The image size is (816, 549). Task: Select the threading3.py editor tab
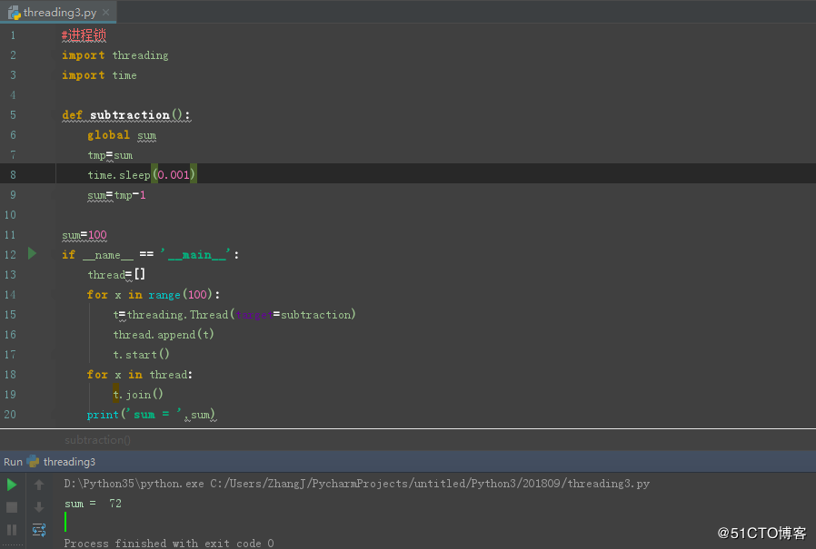click(x=58, y=12)
